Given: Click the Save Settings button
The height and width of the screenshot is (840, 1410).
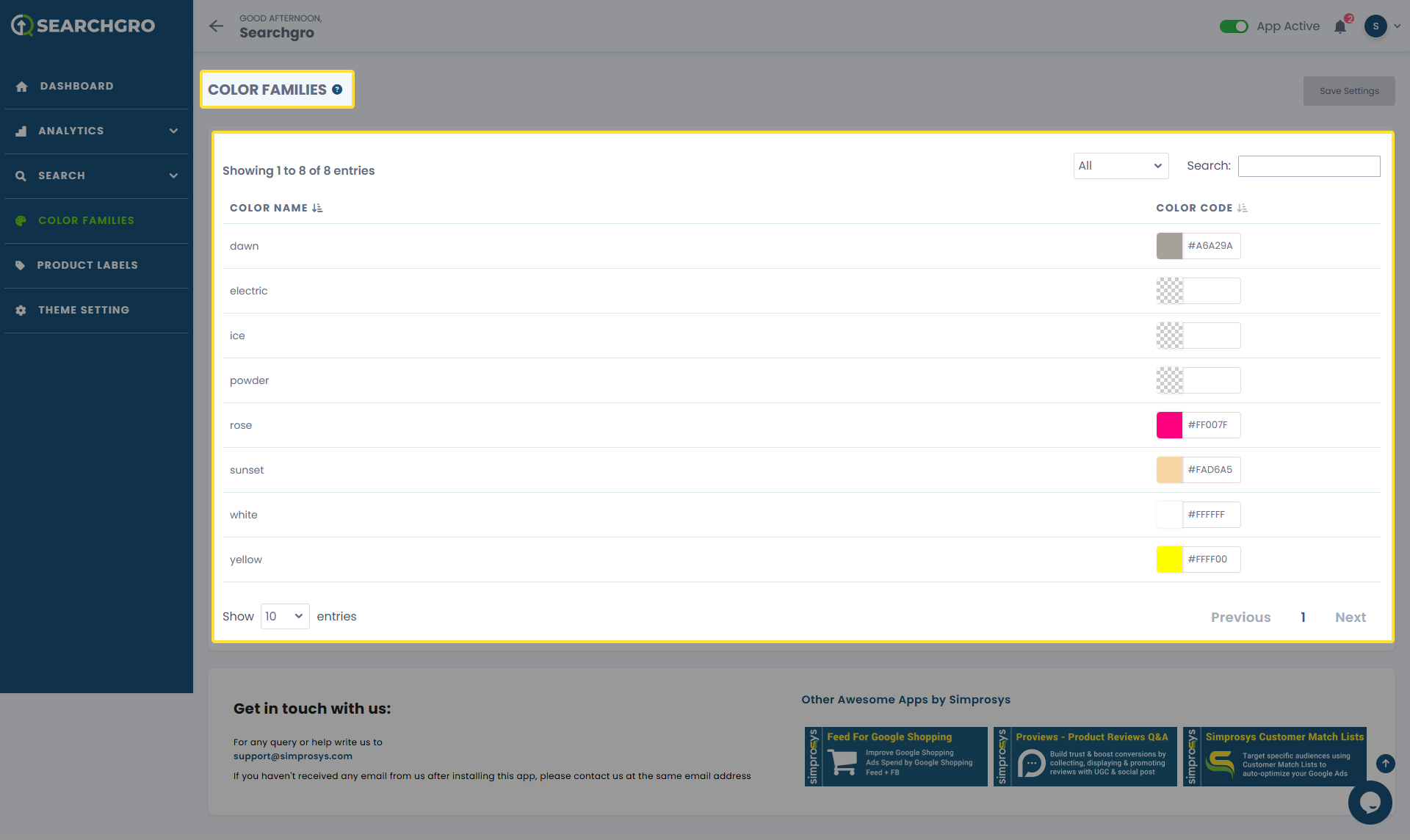Looking at the screenshot, I should pos(1348,91).
